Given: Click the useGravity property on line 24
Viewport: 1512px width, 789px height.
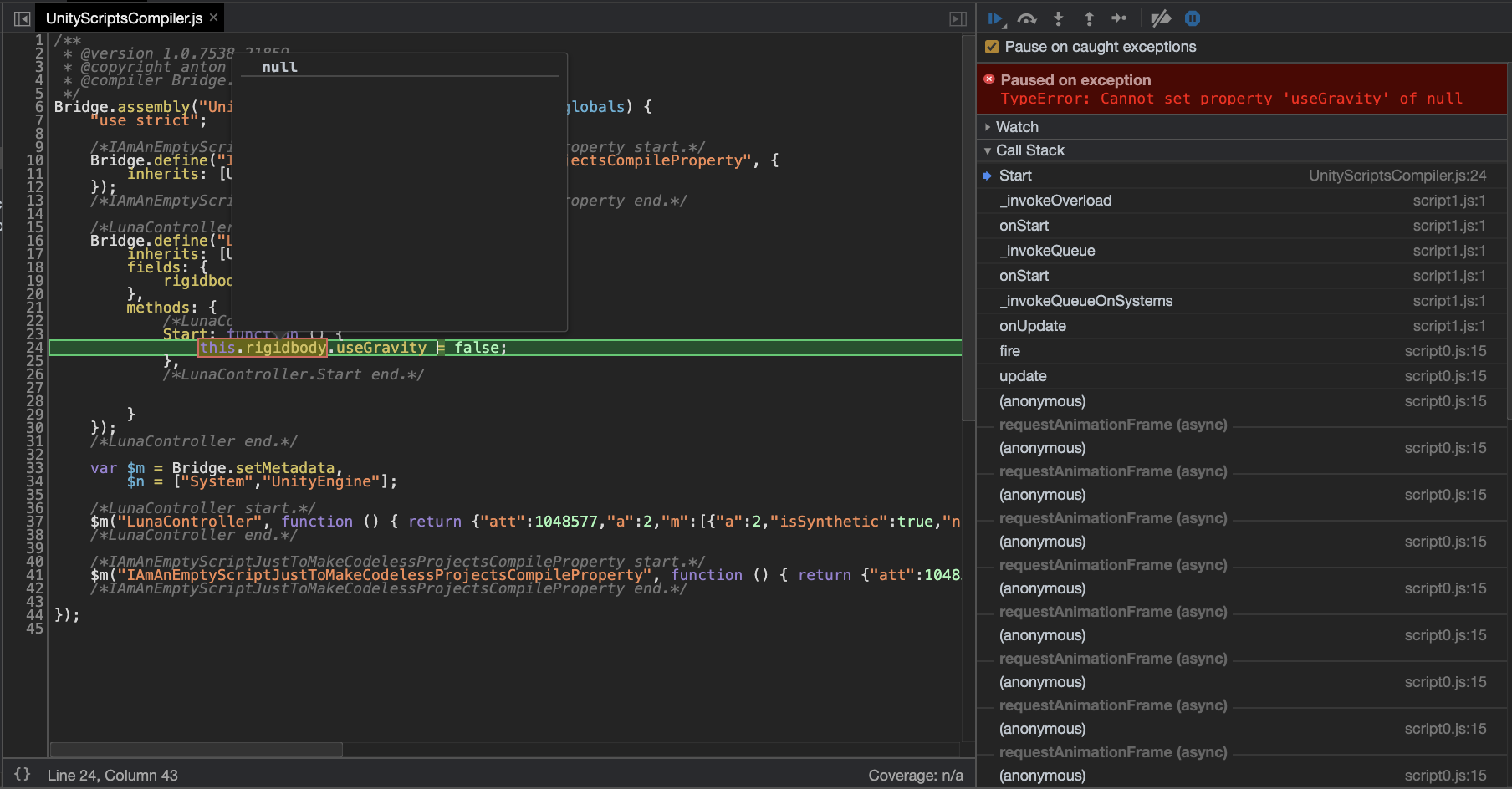Looking at the screenshot, I should click(381, 348).
